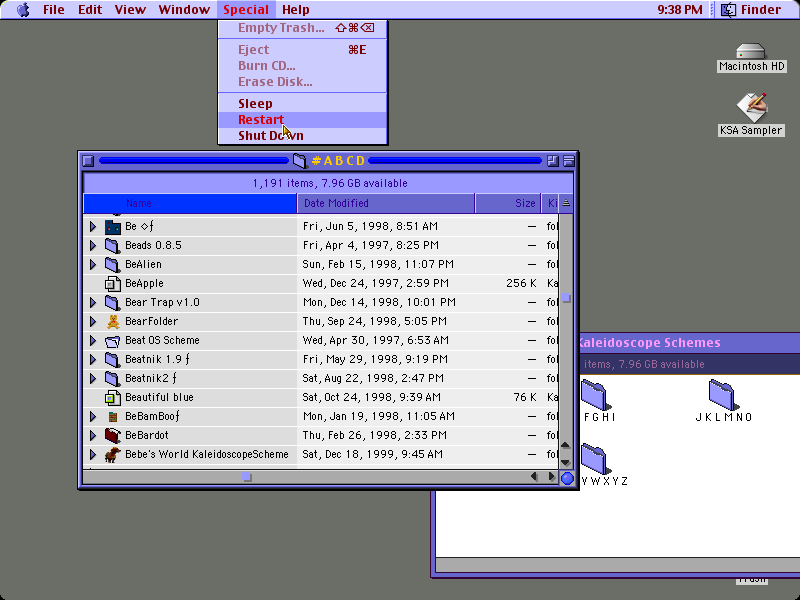Sort the list by Date Modified column
Image resolution: width=800 pixels, height=600 pixels.
click(386, 203)
